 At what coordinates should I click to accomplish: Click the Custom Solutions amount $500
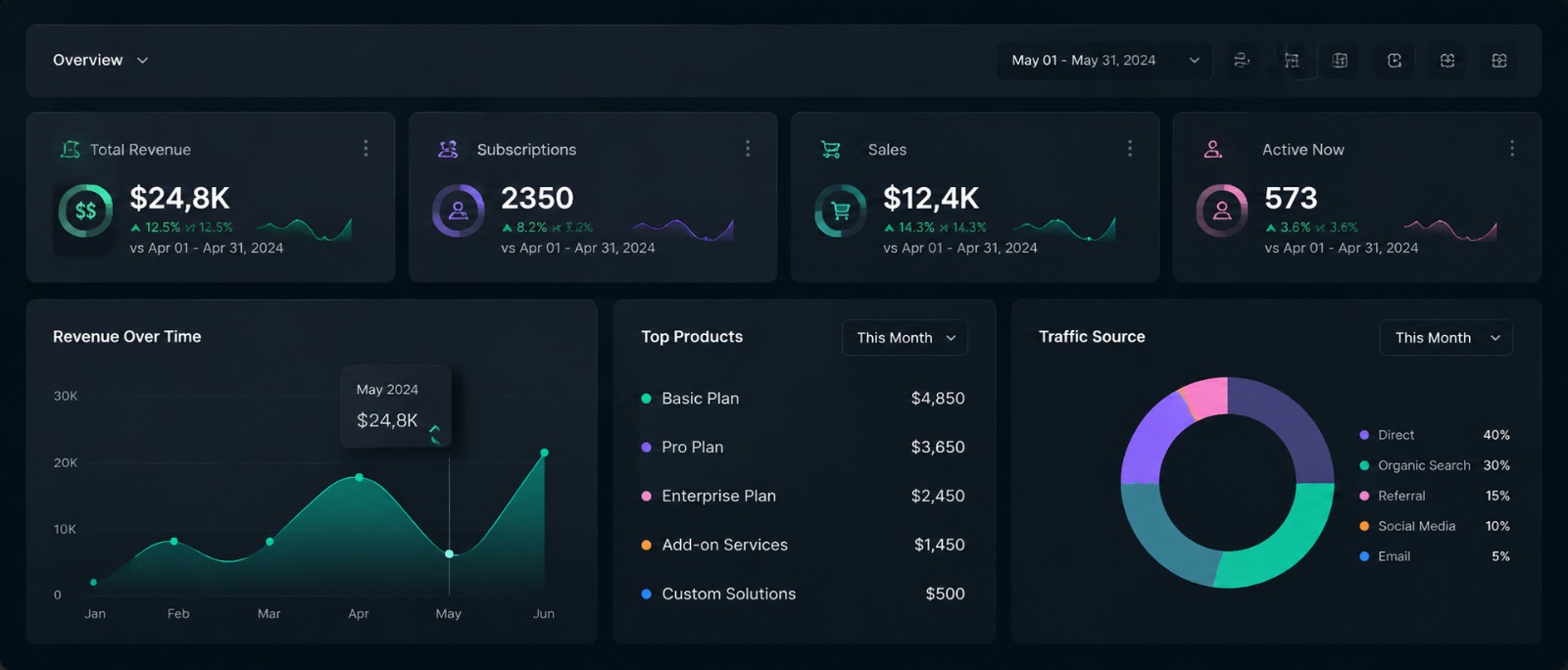[946, 595]
